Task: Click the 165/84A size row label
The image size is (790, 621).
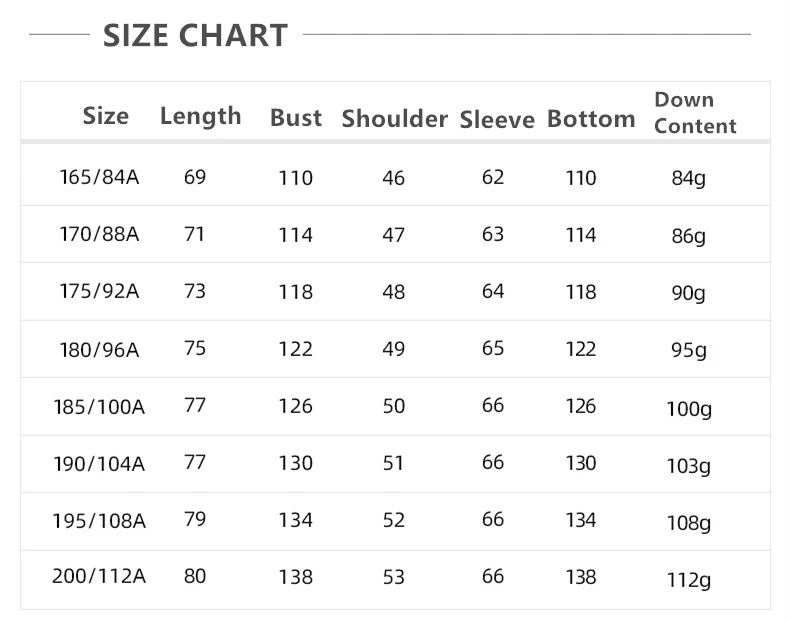Action: tap(99, 177)
